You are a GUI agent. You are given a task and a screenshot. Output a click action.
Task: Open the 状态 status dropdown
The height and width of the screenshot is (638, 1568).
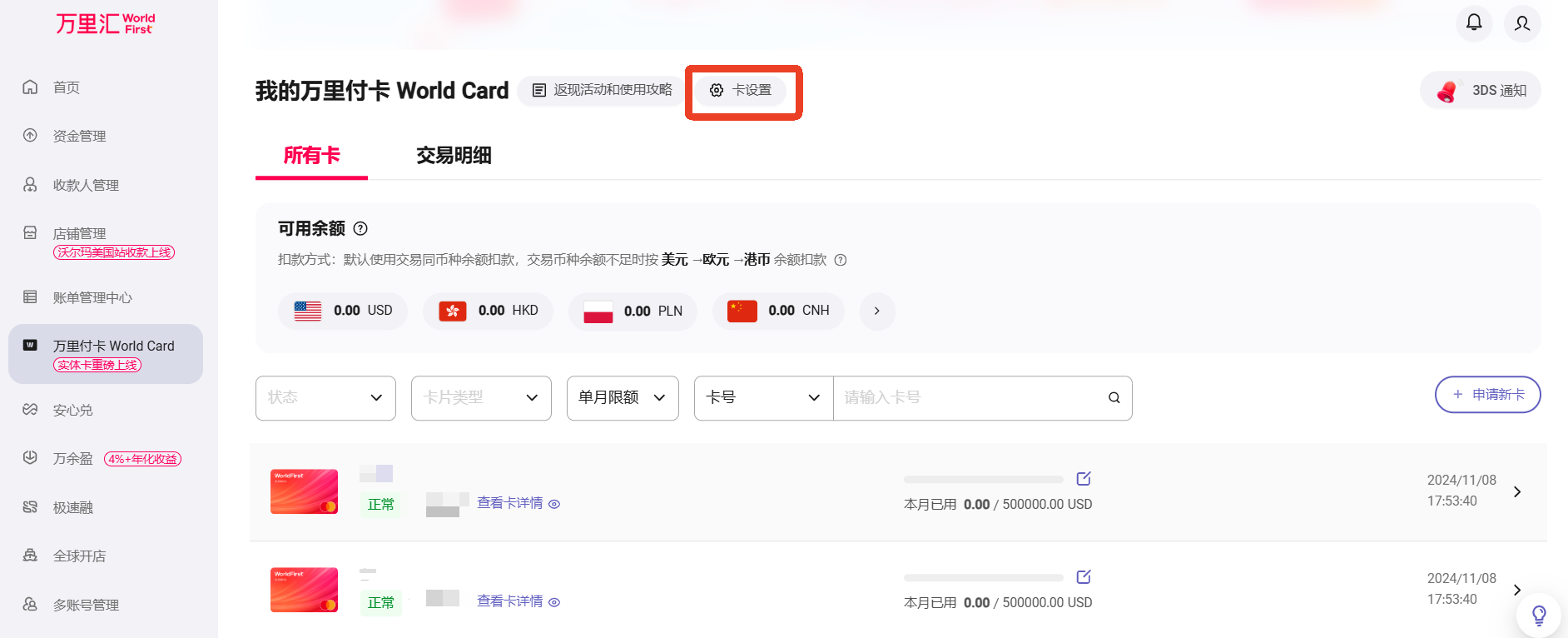coord(325,398)
